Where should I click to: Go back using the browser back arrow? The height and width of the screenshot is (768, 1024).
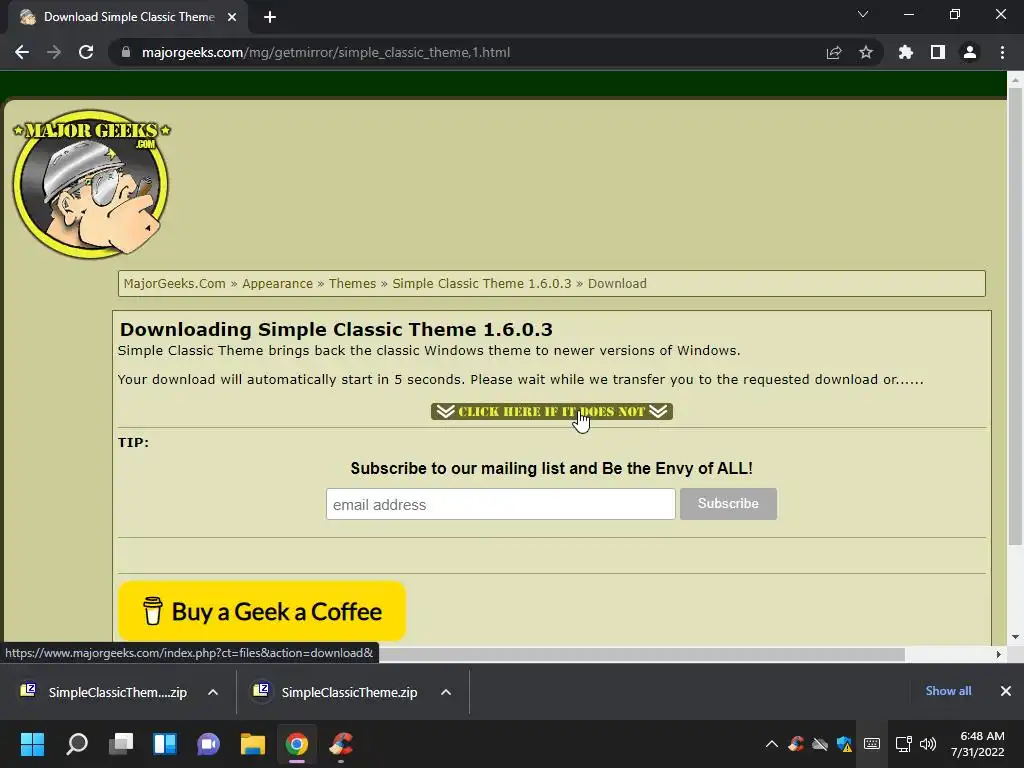click(x=22, y=52)
